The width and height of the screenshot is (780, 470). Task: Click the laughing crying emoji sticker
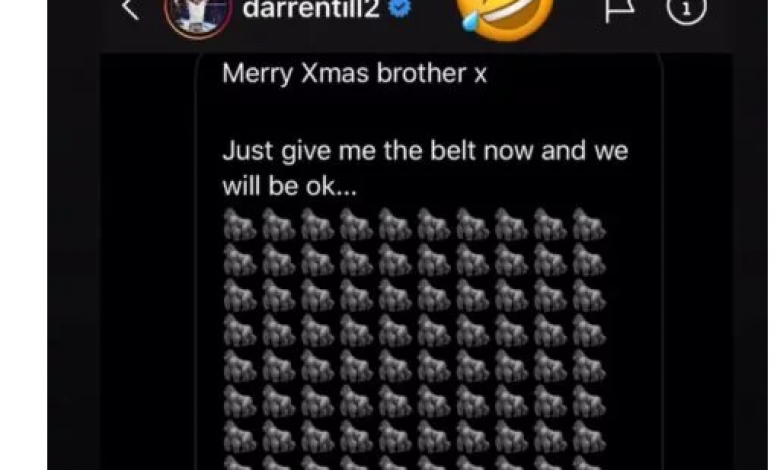(x=505, y=17)
